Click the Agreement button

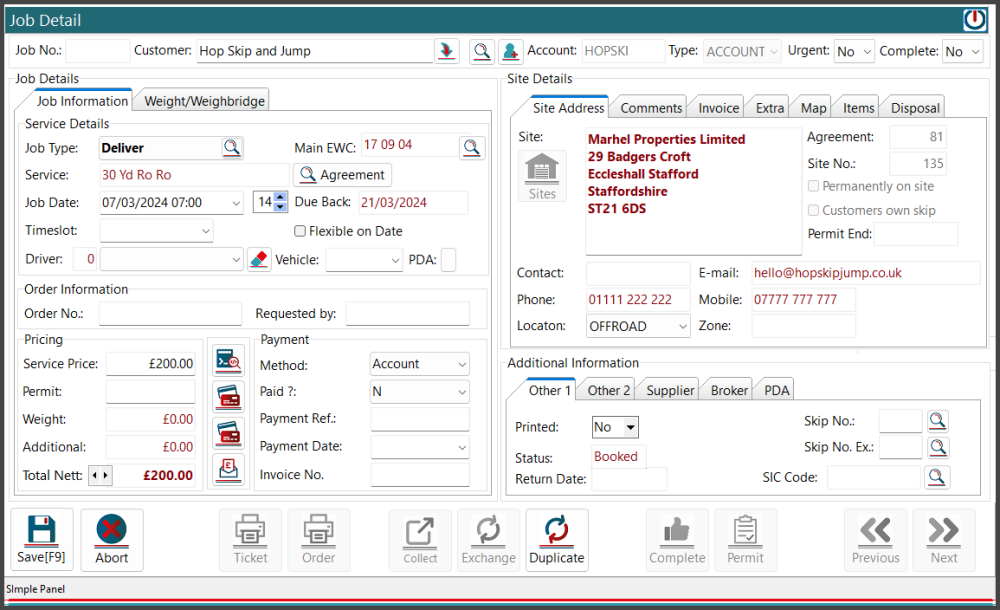pos(342,175)
